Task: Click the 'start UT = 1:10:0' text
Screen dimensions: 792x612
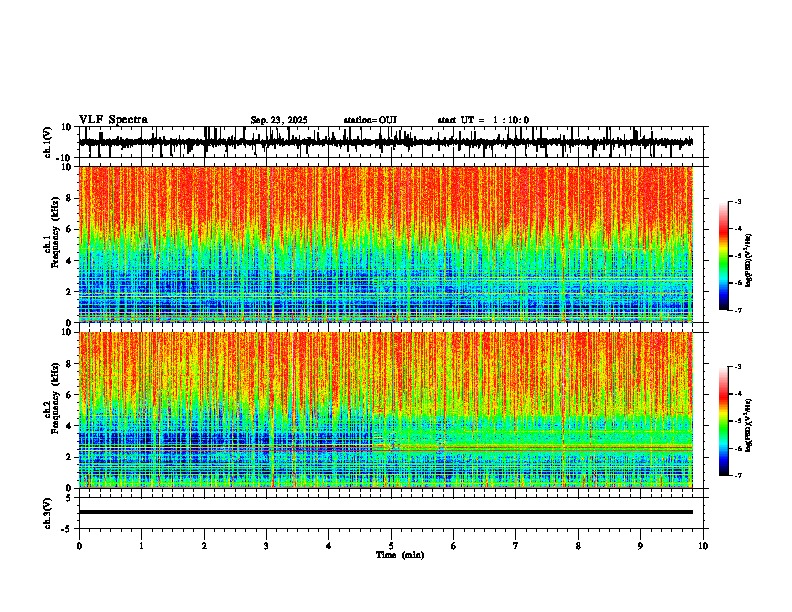Action: point(483,120)
